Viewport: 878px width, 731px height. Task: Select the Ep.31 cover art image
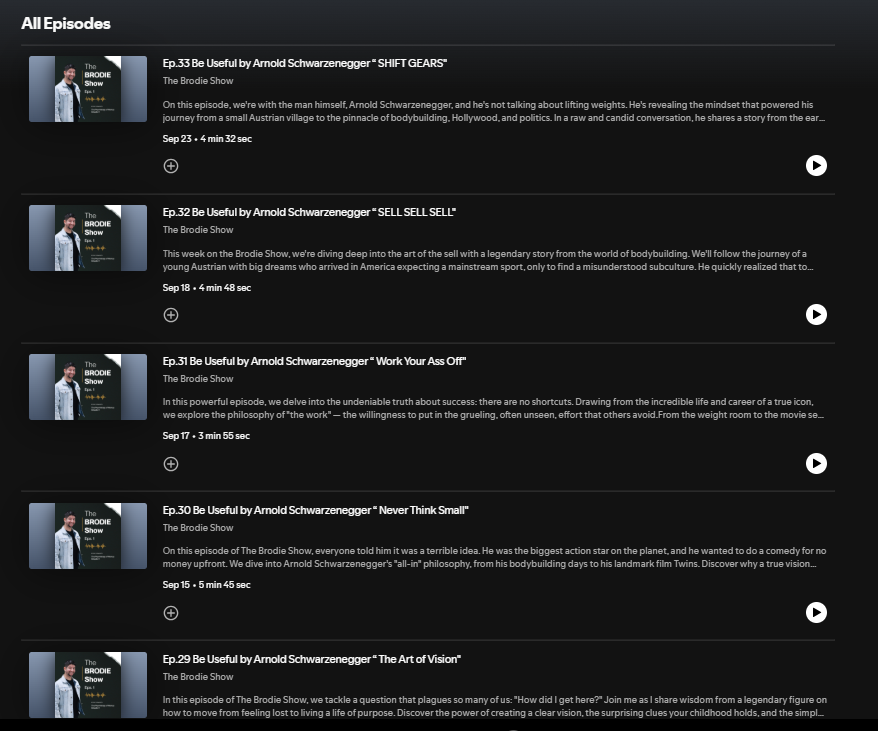[88, 387]
